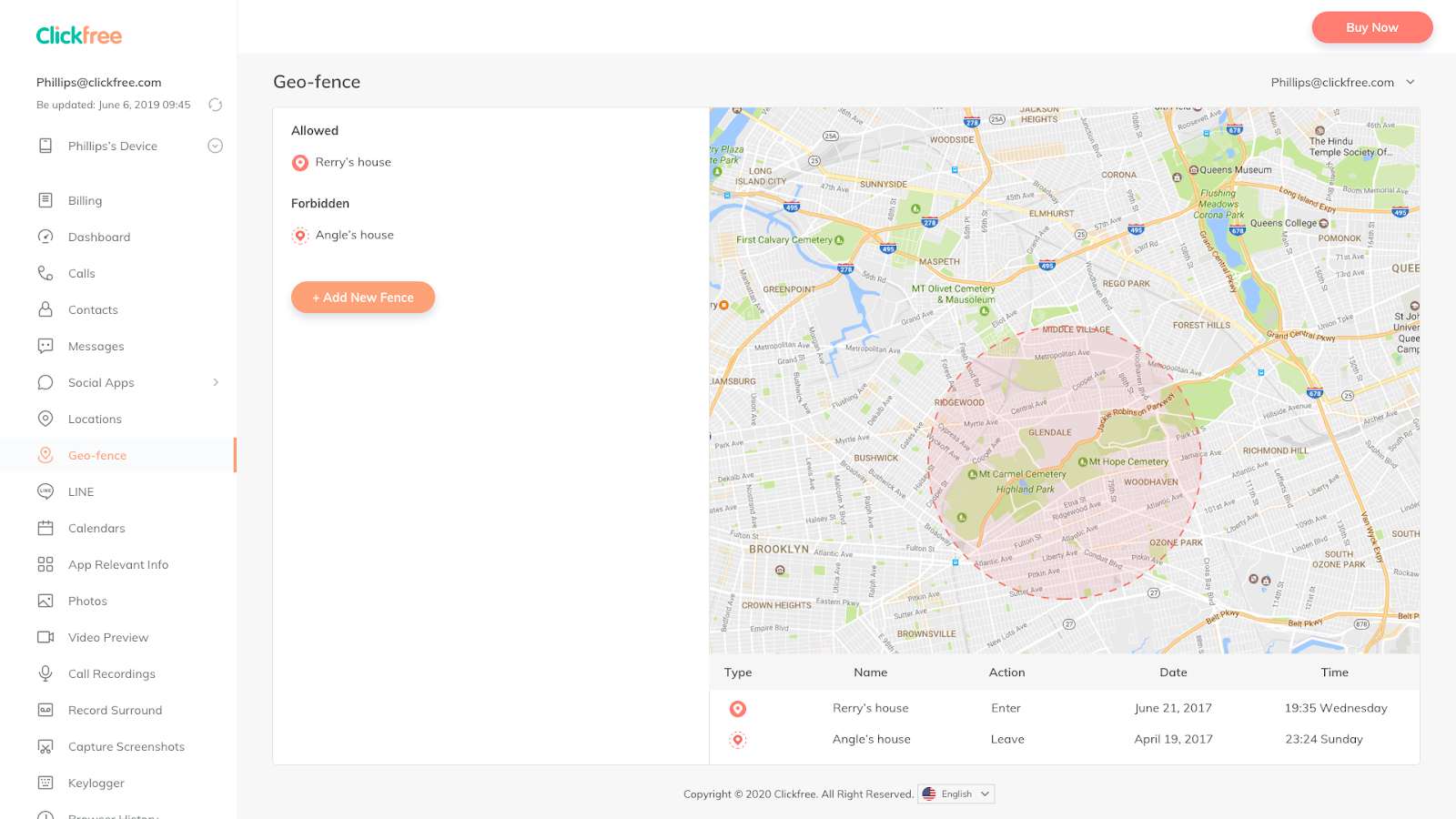Image resolution: width=1456 pixels, height=819 pixels.
Task: Click the Record Surround icon
Action: (45, 710)
